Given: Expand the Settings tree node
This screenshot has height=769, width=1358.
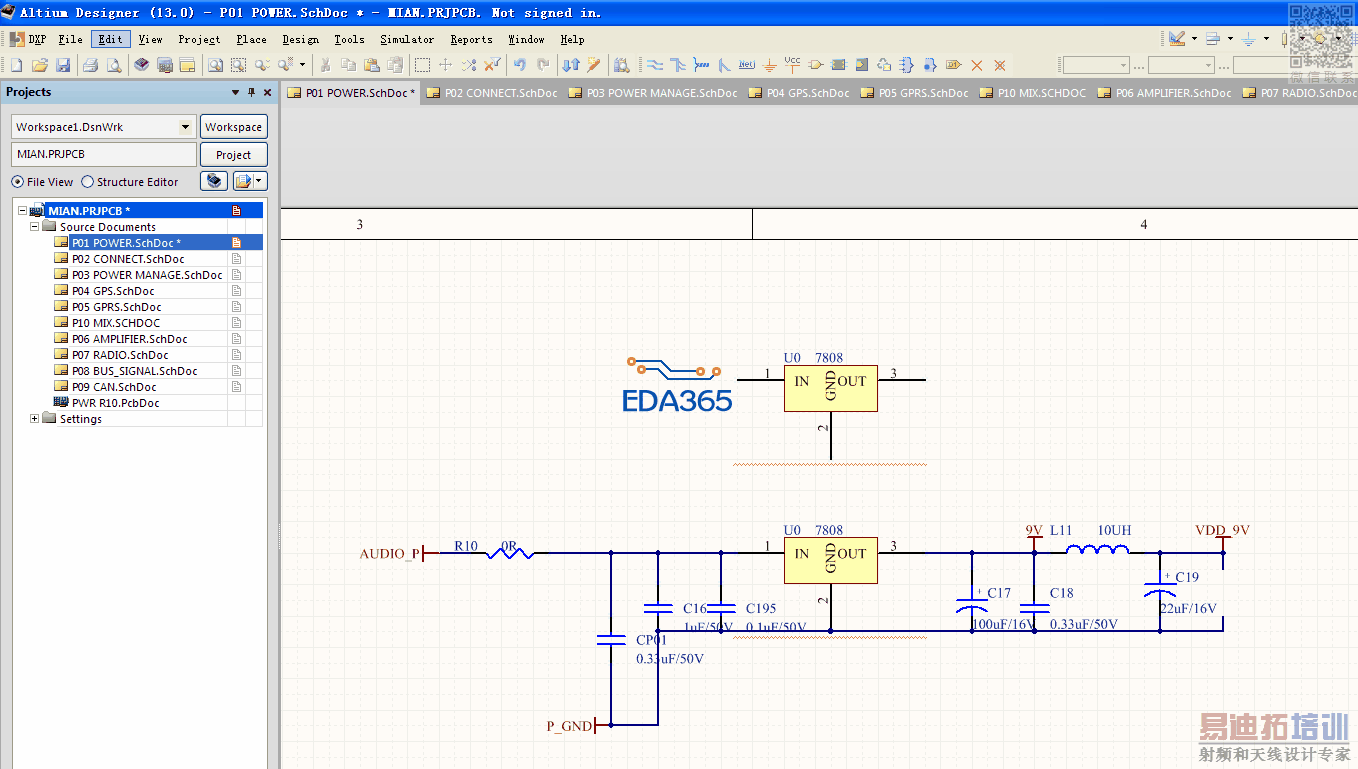Looking at the screenshot, I should [x=34, y=419].
